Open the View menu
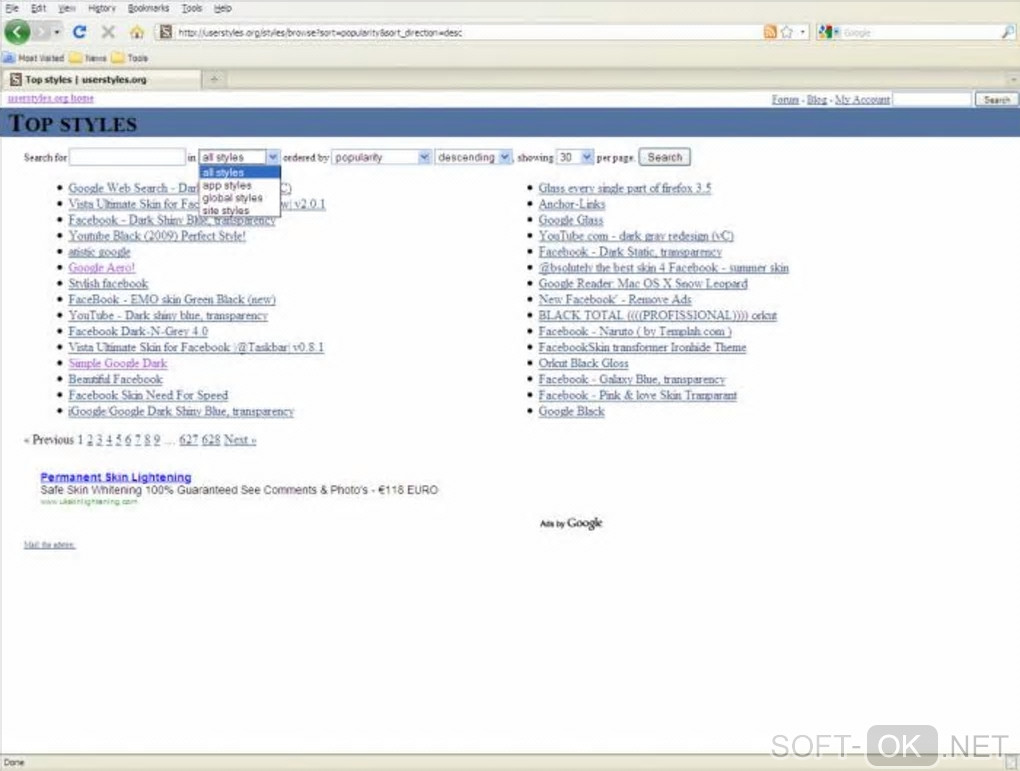 click(x=66, y=8)
